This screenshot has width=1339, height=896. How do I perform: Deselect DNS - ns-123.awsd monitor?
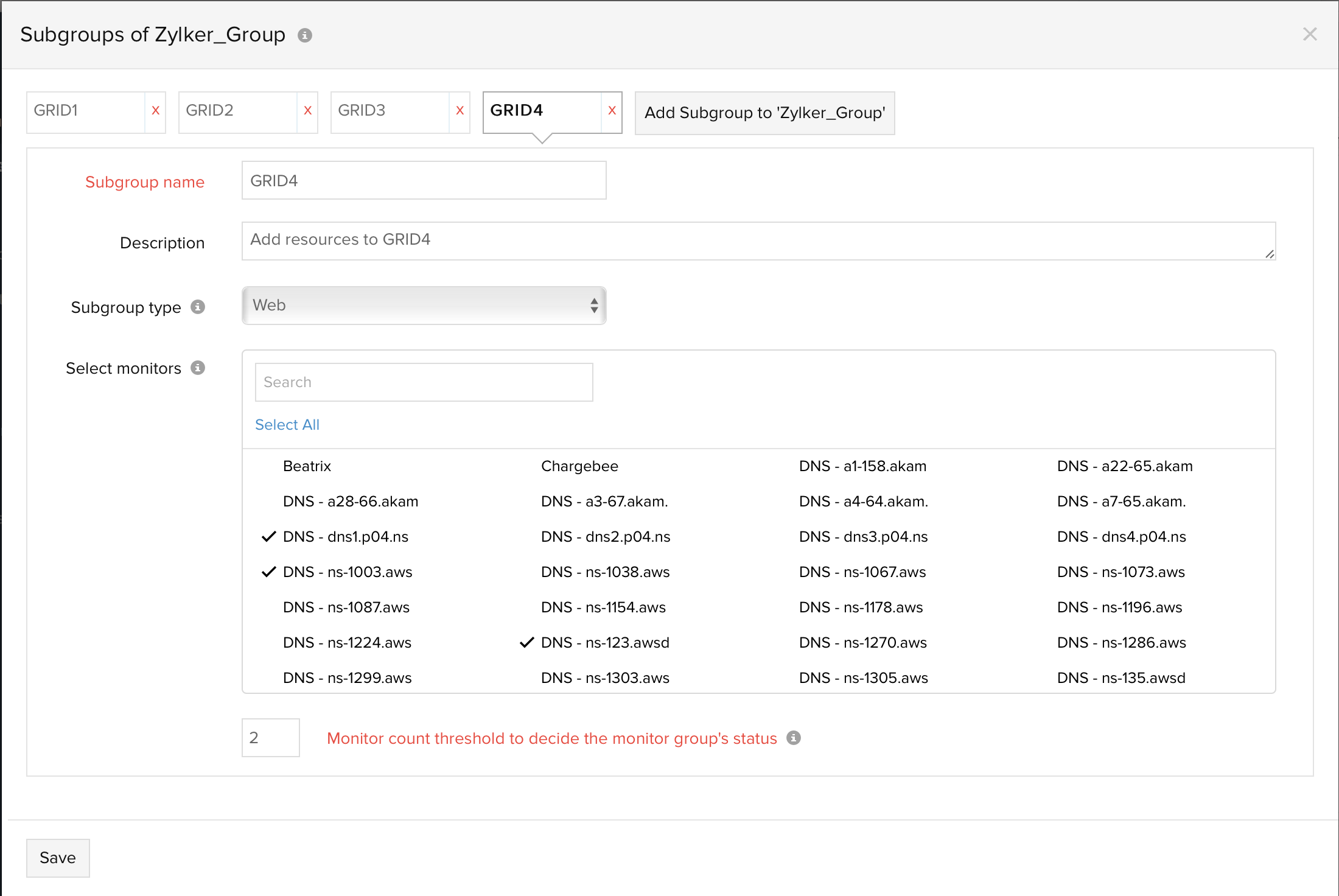point(604,643)
